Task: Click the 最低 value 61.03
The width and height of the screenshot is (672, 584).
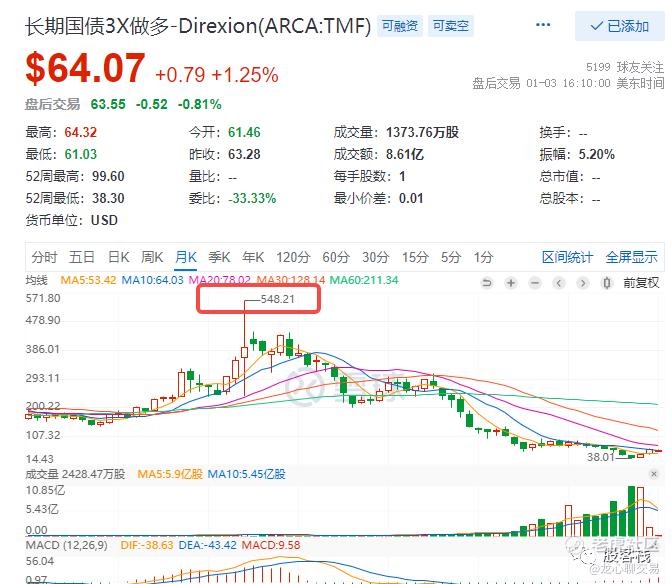Action: click(x=81, y=154)
